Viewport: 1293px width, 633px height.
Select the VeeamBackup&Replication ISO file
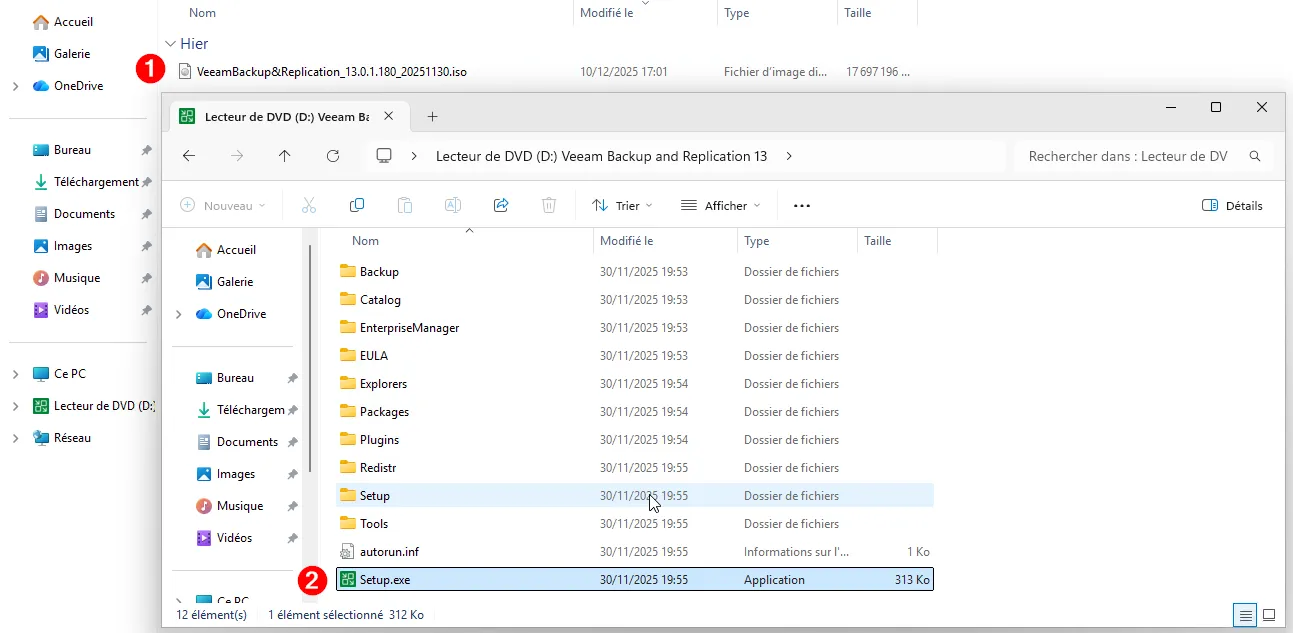[x=331, y=72]
